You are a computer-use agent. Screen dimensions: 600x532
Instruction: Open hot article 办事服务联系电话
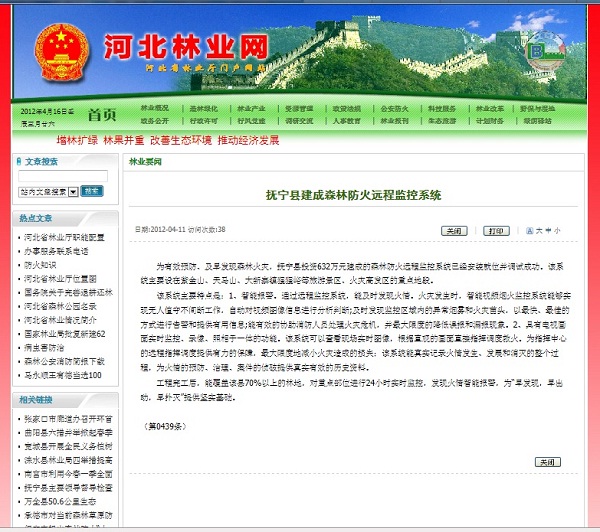[56, 251]
